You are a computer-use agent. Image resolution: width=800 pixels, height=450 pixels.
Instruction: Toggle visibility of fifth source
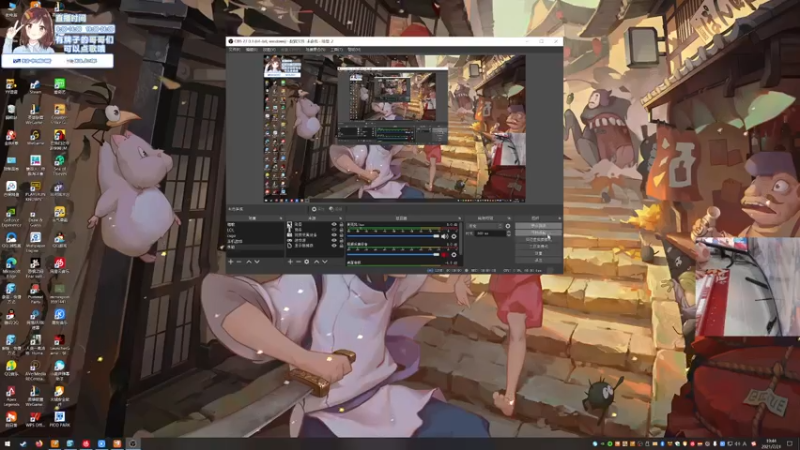click(334, 246)
